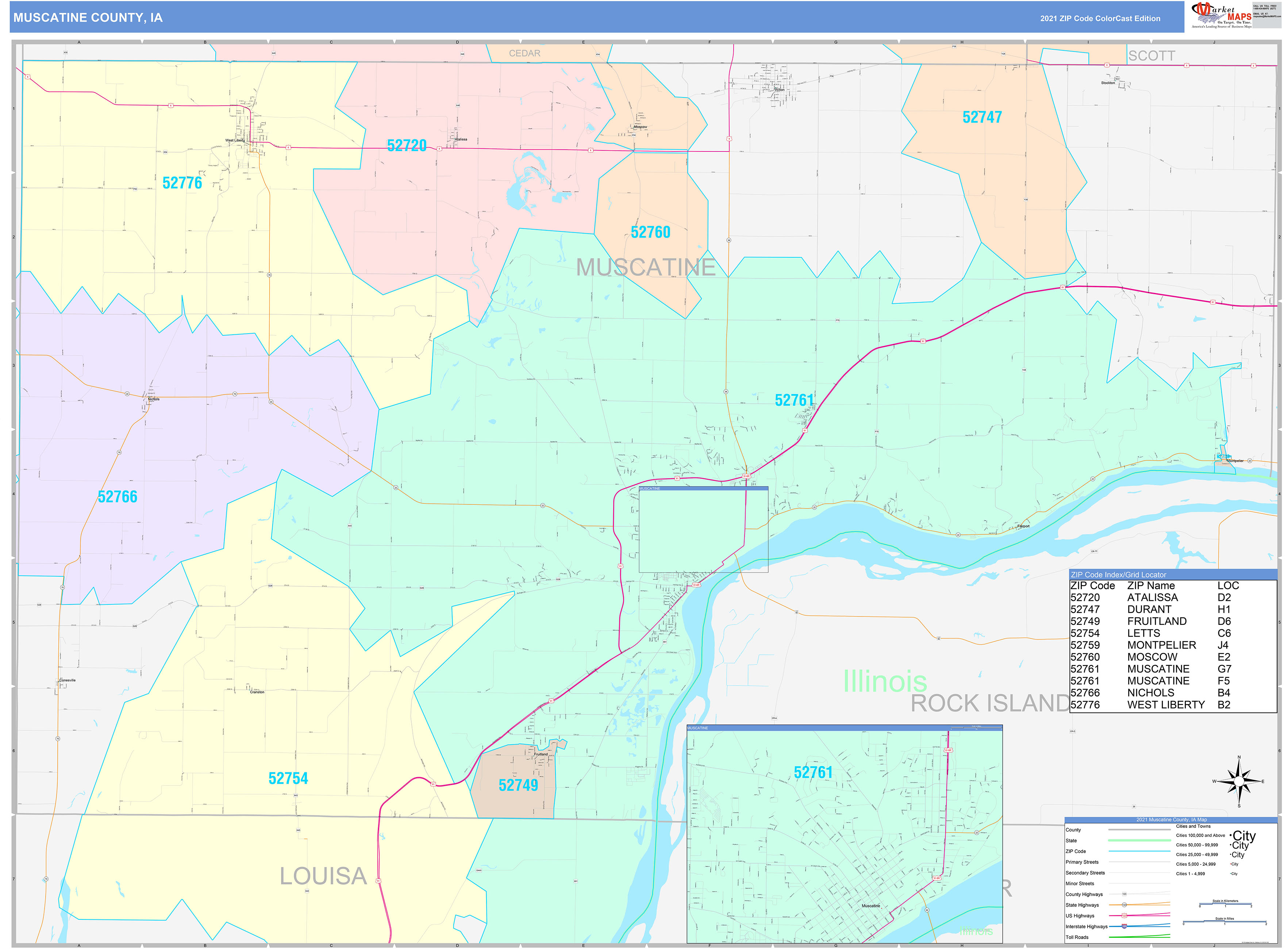Click the compass rose symbol
The height and width of the screenshot is (949, 1288).
coord(1239,782)
